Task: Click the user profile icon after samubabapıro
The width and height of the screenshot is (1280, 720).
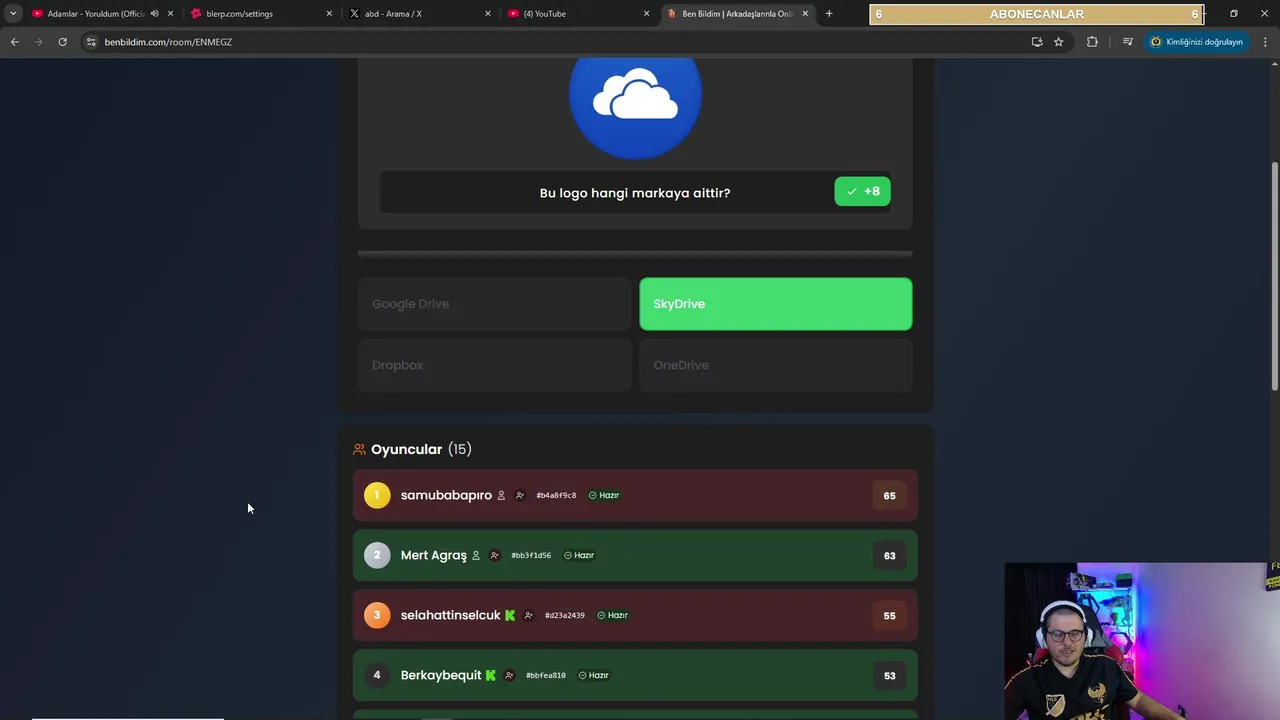Action: pyautogui.click(x=501, y=496)
